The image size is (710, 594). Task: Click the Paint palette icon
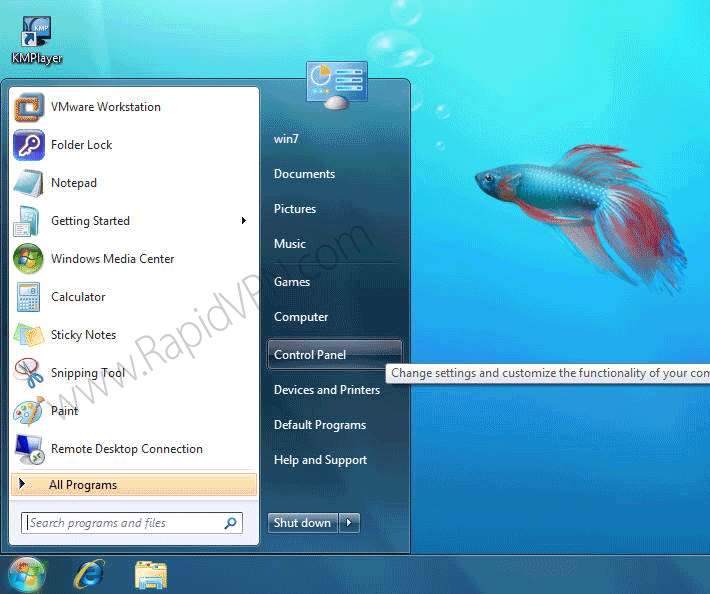click(x=28, y=411)
